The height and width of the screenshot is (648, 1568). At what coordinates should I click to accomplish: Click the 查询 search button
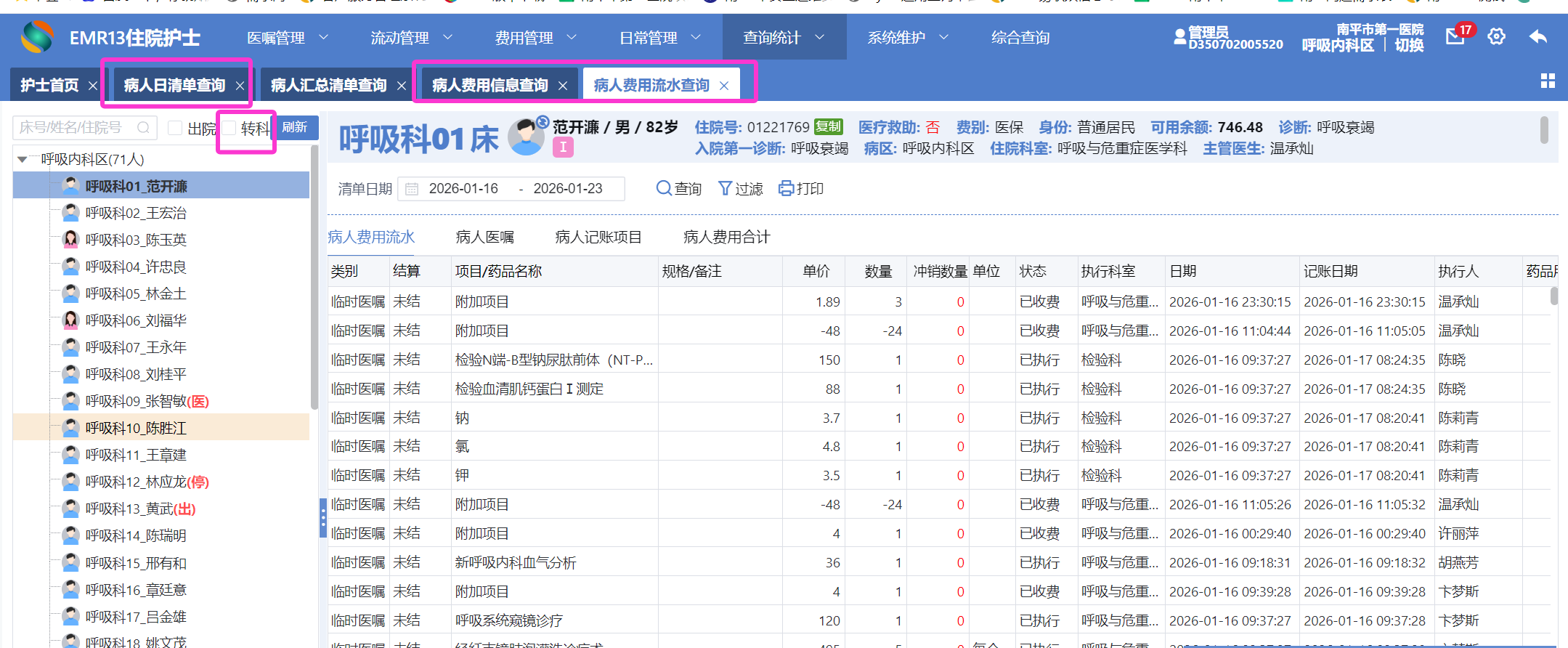click(678, 189)
